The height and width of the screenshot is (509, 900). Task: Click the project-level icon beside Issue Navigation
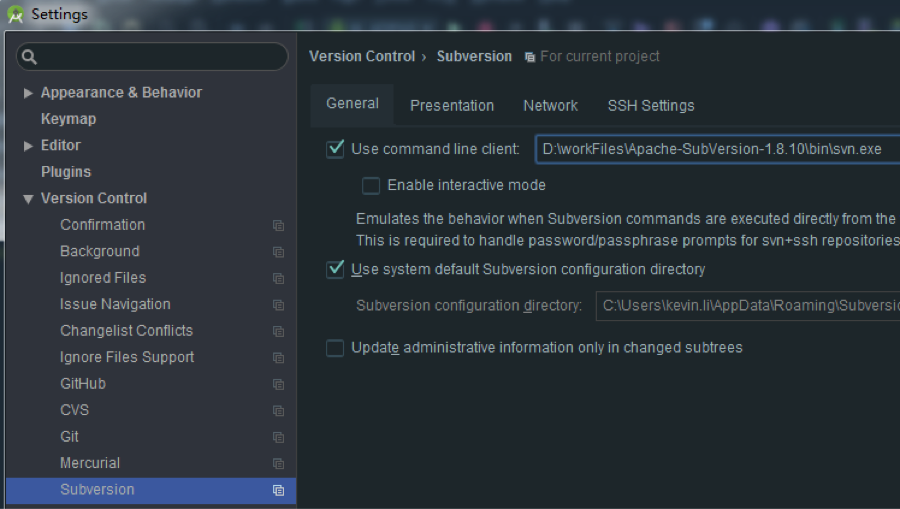point(278,305)
